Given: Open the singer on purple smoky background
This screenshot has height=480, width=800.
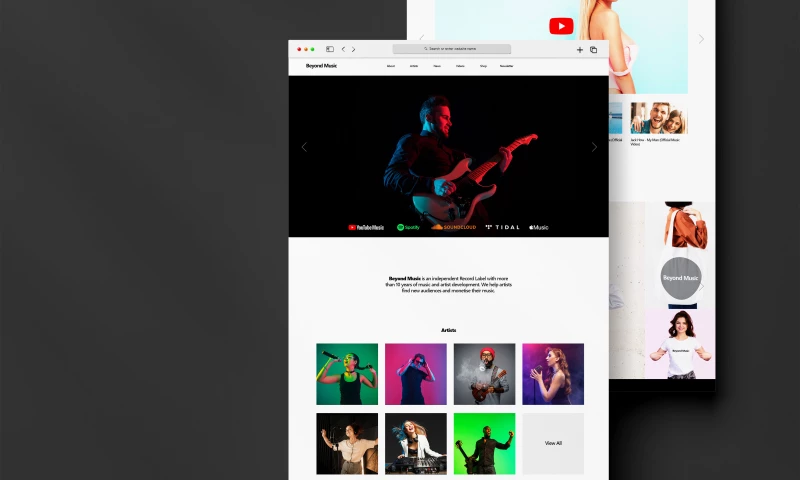Looking at the screenshot, I should (553, 374).
